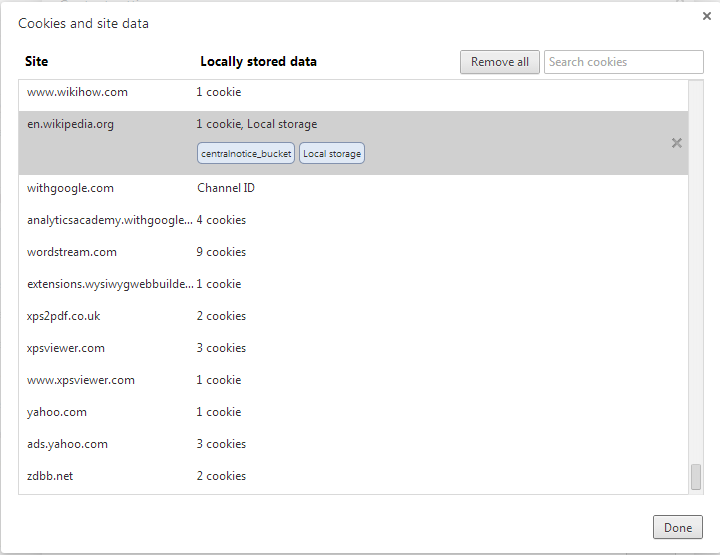The image size is (720, 555).
Task: Select the www.xpsviewer.com row
Action: coord(353,380)
